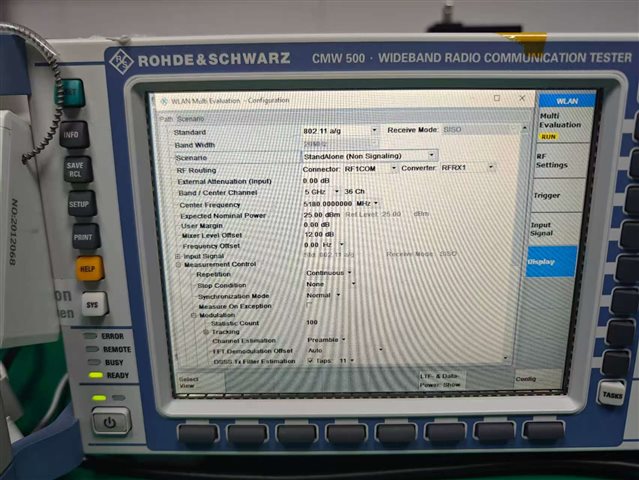Collapse the Modulation tree node
Viewport: 639px width, 480px height.
click(194, 315)
